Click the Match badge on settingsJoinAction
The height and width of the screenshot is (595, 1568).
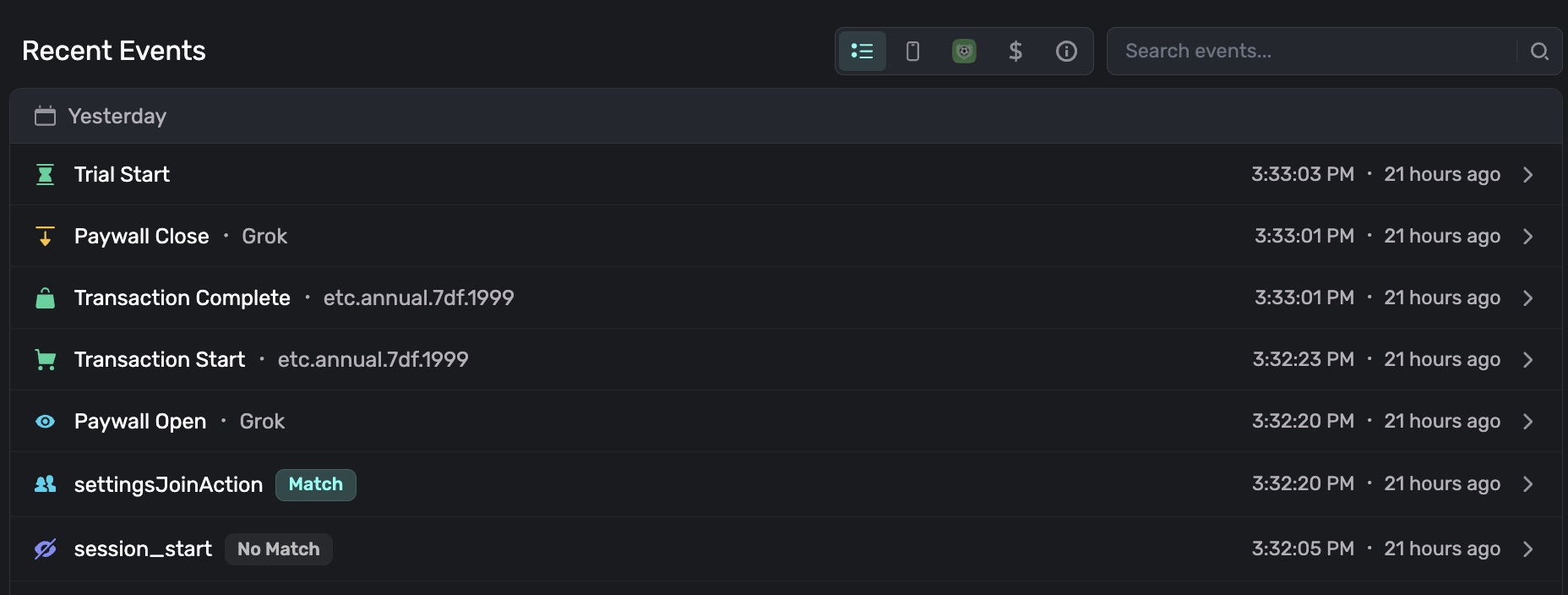(315, 484)
